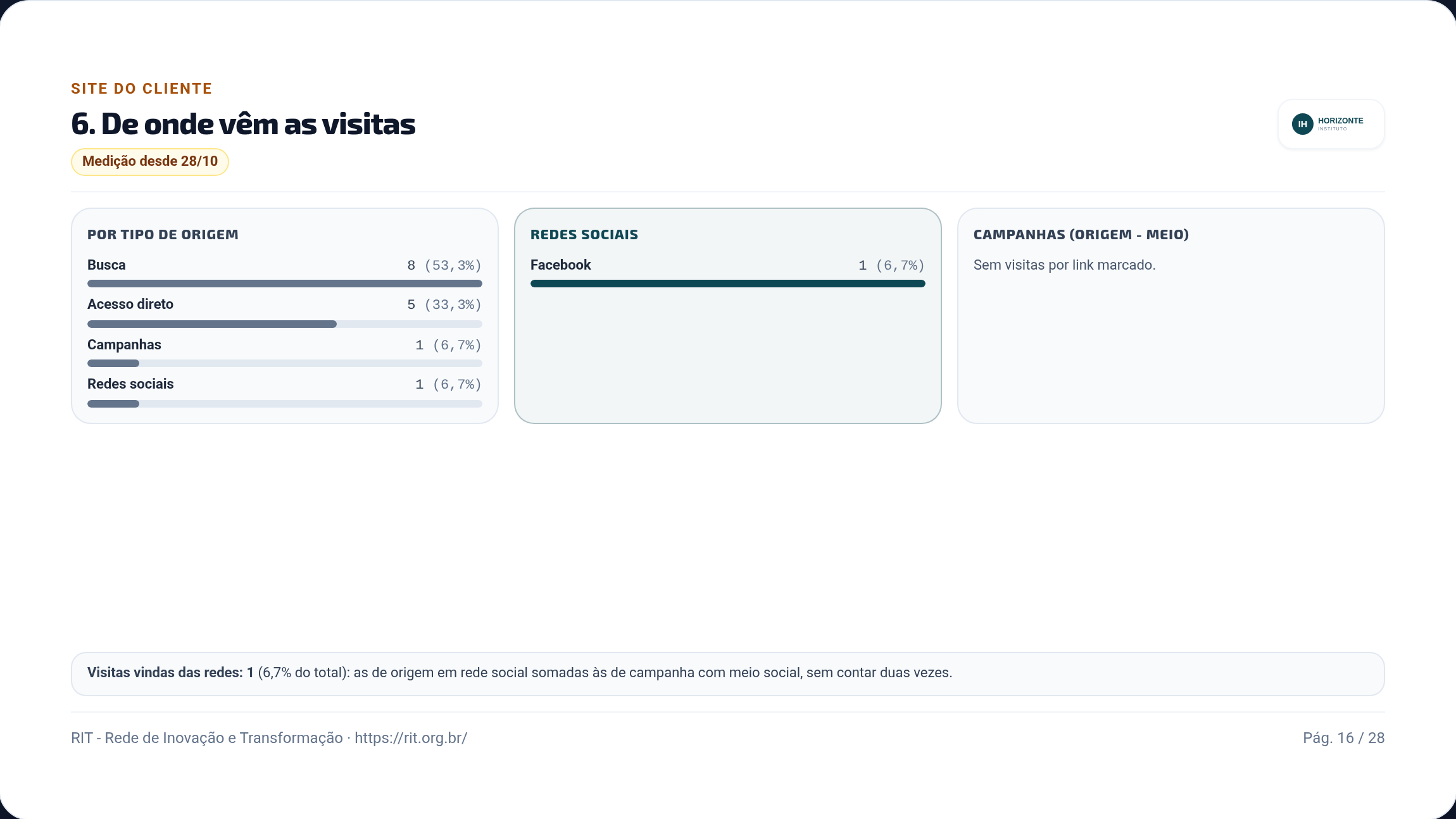This screenshot has height=819, width=1456.
Task: Open the https://rit.org.br/ footer link
Action: pos(411,738)
